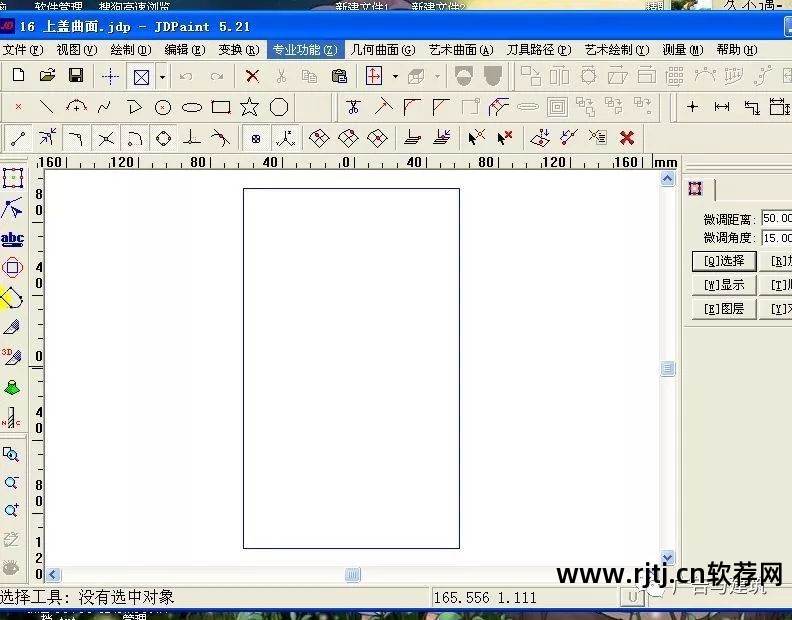Click the Save floppy disk icon

coord(76,76)
